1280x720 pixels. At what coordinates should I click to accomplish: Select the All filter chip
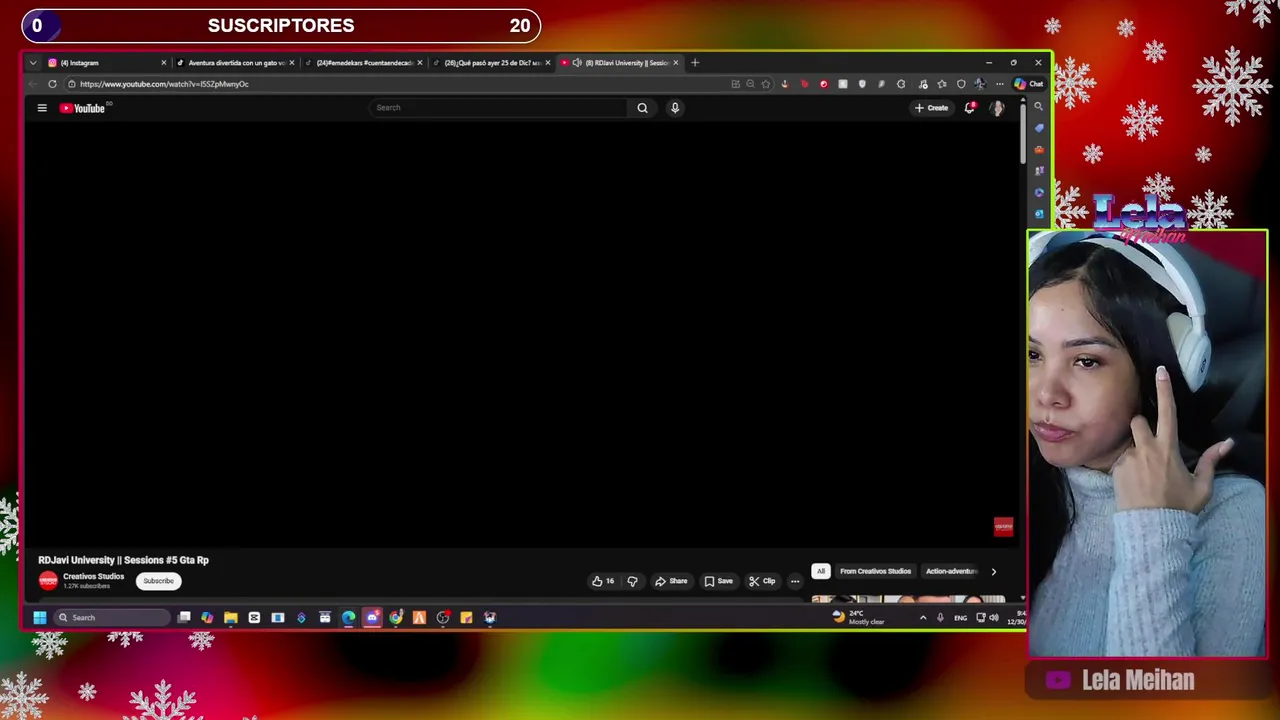click(x=820, y=572)
